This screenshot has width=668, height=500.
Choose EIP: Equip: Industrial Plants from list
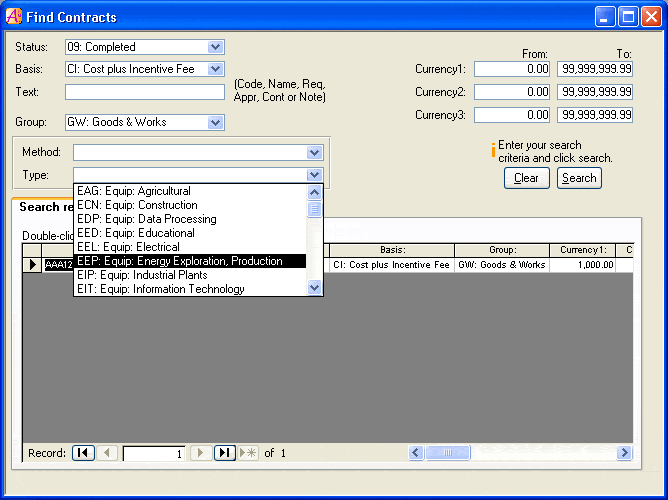(x=190, y=275)
